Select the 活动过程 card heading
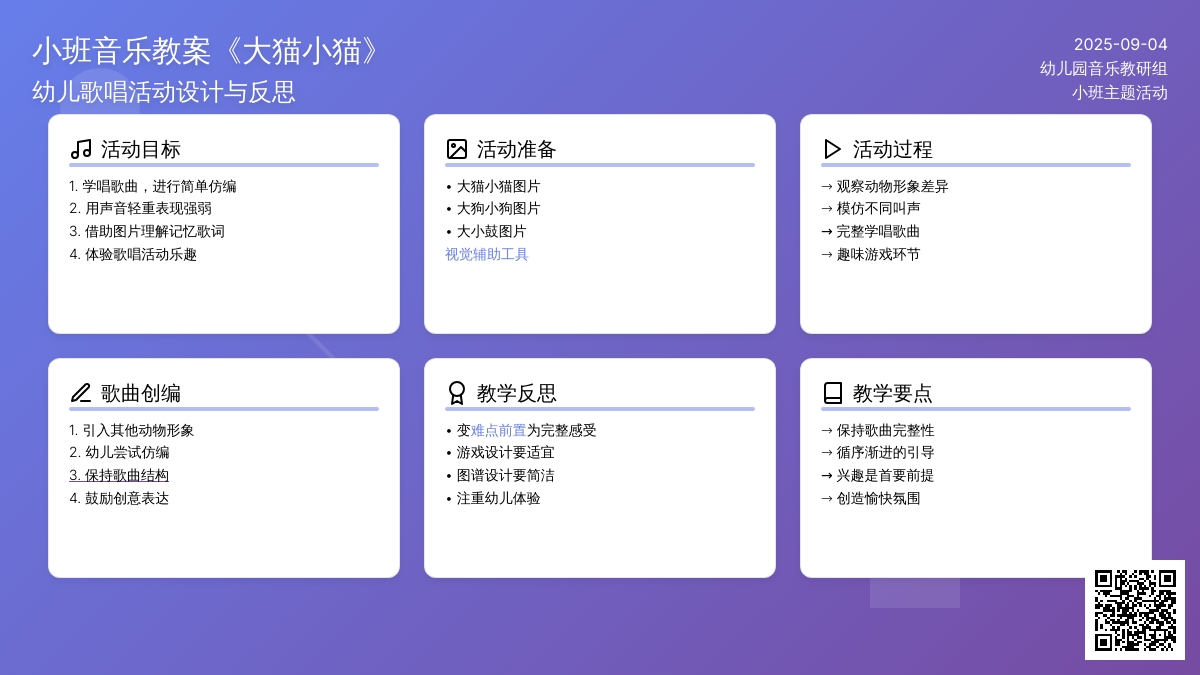Viewport: 1200px width, 675px height. click(x=893, y=149)
